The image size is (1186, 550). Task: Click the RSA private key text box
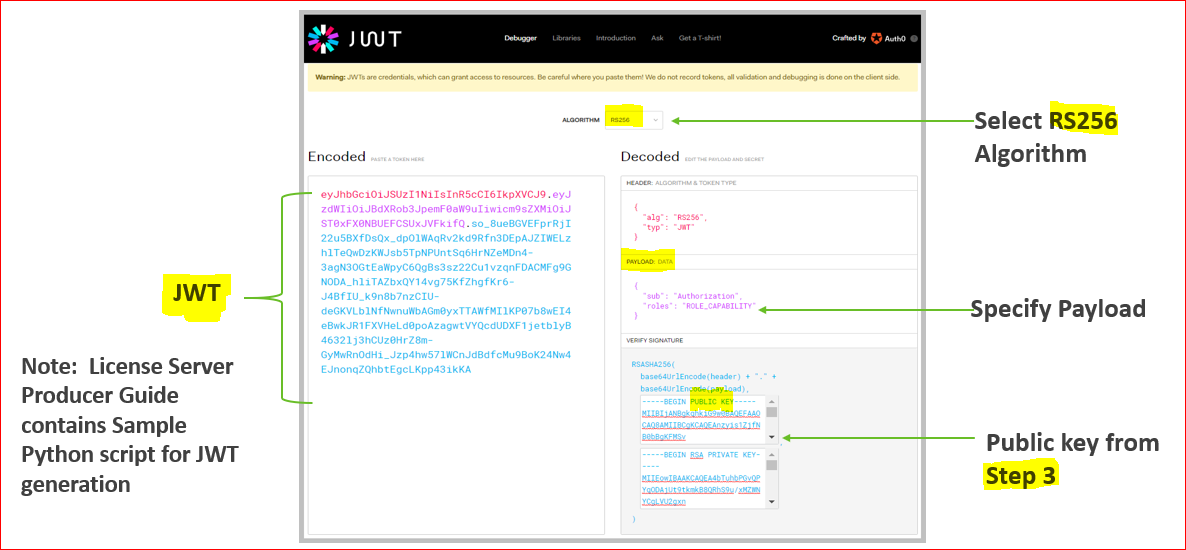coord(703,477)
